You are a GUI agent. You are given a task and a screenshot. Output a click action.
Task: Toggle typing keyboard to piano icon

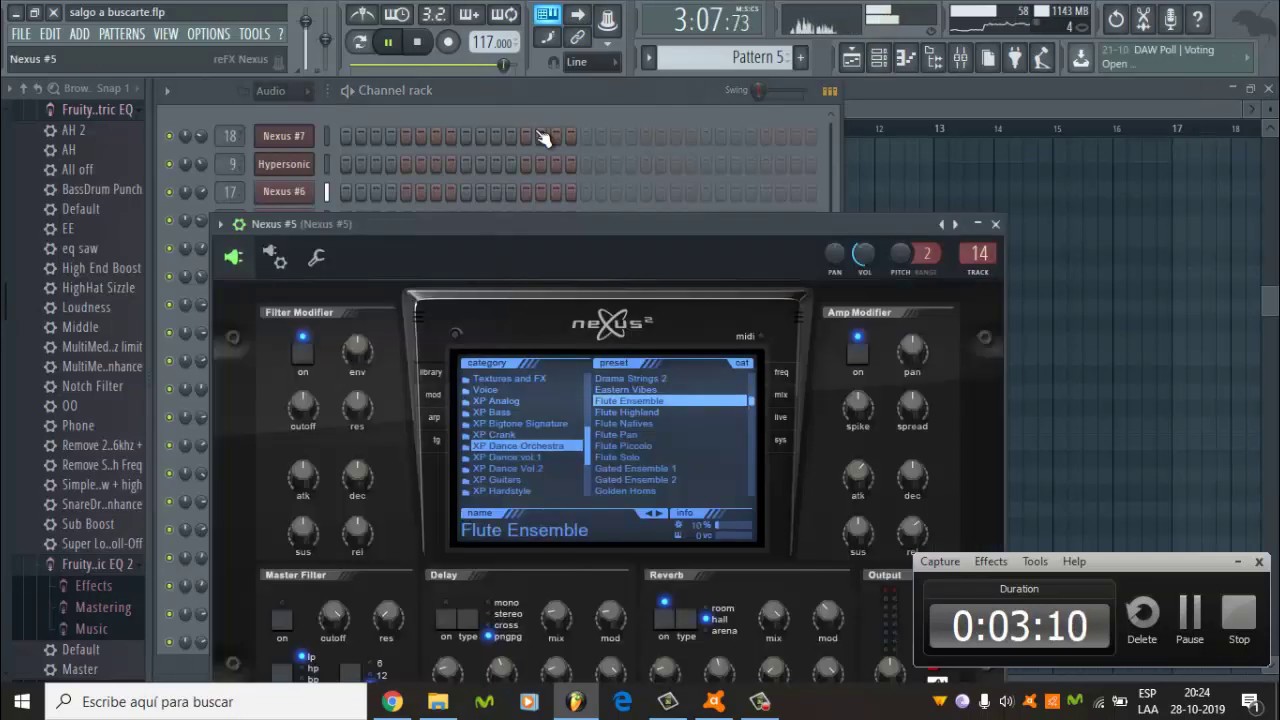click(547, 14)
